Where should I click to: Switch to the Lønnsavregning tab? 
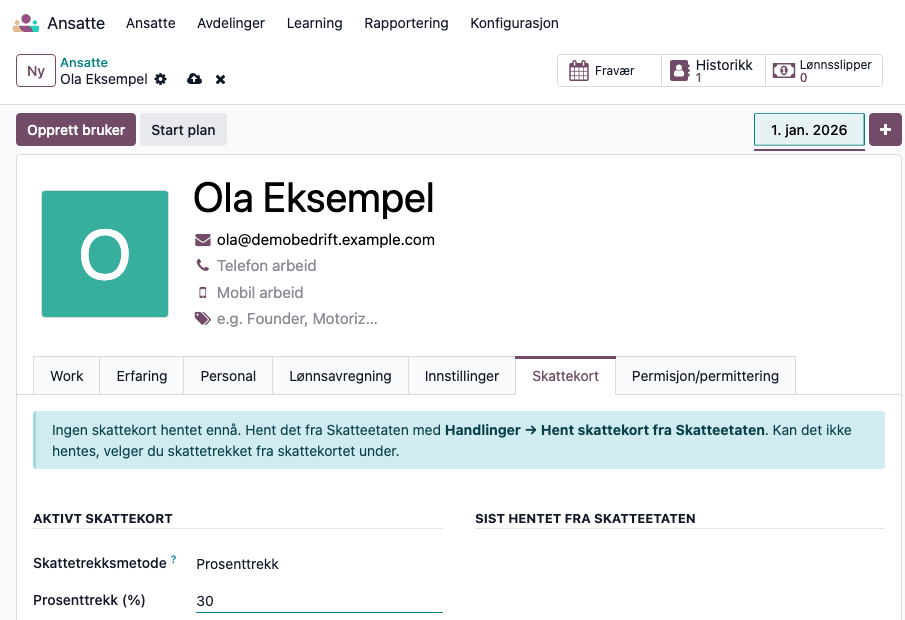pyautogui.click(x=341, y=376)
